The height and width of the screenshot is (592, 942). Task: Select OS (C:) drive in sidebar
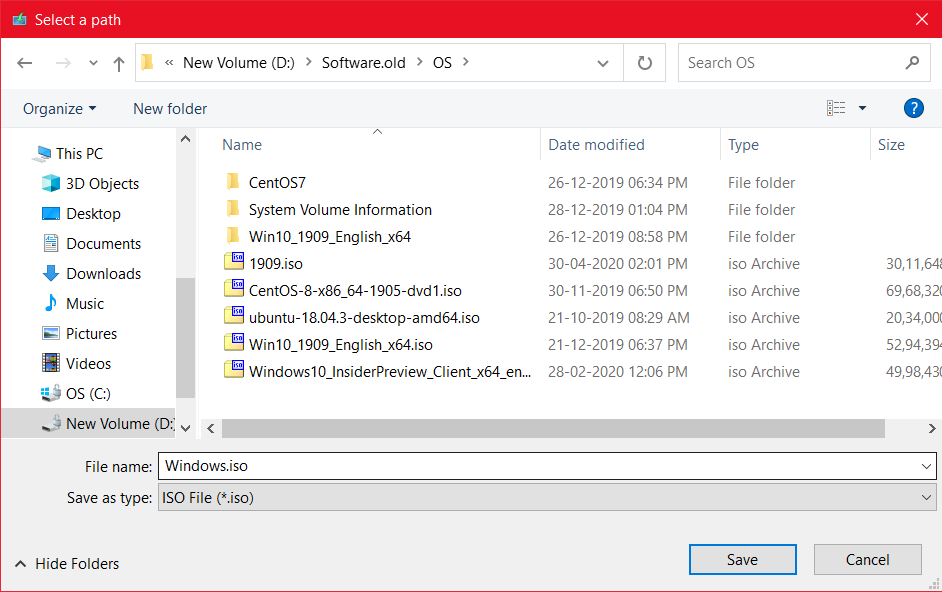tap(87, 394)
